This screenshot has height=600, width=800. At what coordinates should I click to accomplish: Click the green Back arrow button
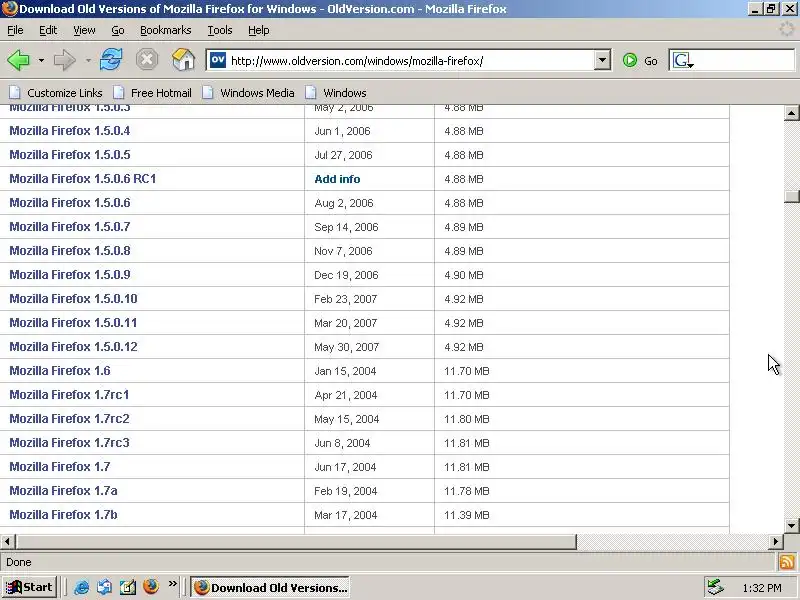[x=19, y=60]
